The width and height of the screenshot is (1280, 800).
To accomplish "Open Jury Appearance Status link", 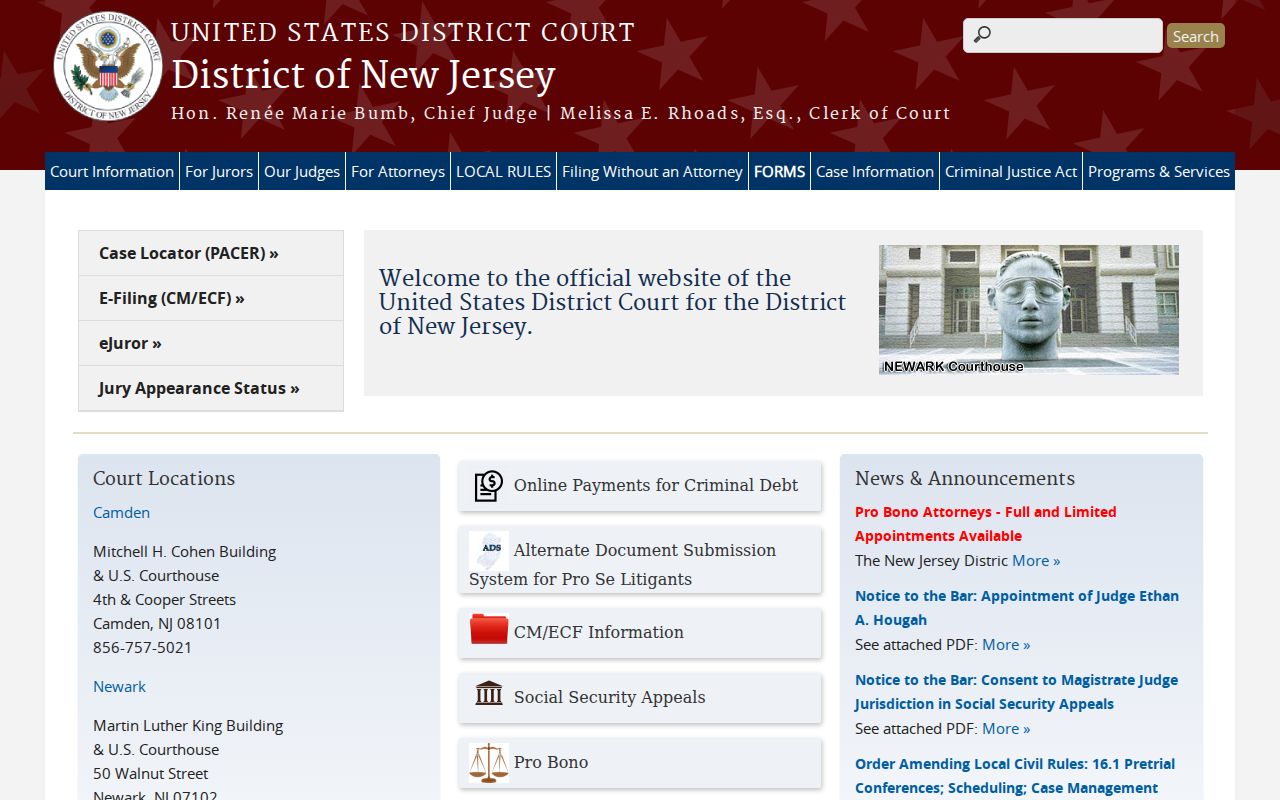I will point(211,388).
